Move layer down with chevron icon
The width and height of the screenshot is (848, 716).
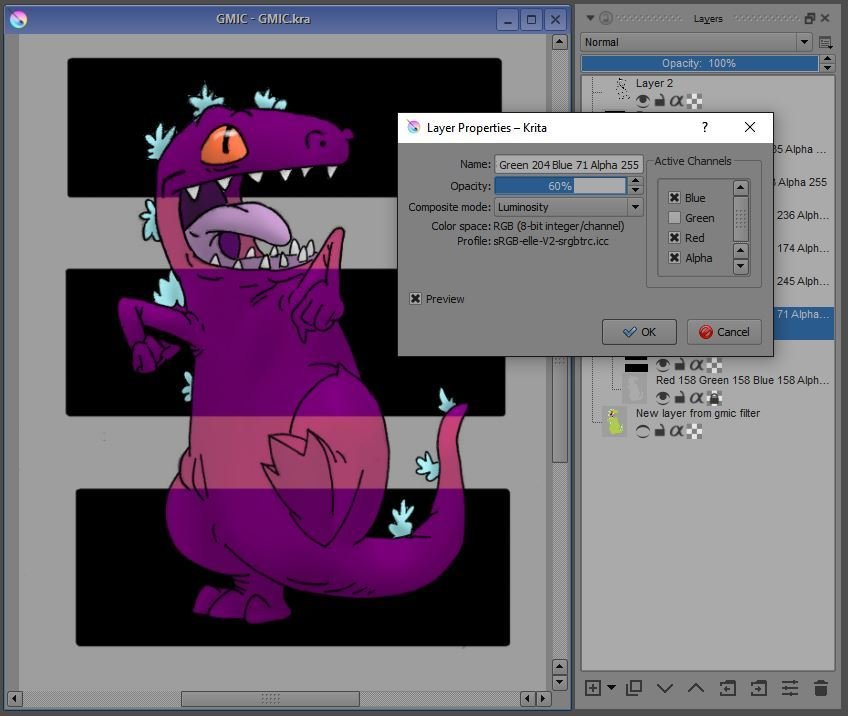click(665, 688)
